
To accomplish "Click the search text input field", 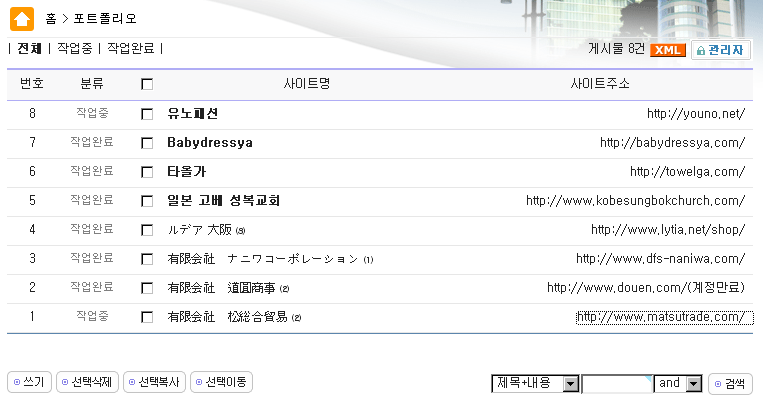I will [617, 383].
